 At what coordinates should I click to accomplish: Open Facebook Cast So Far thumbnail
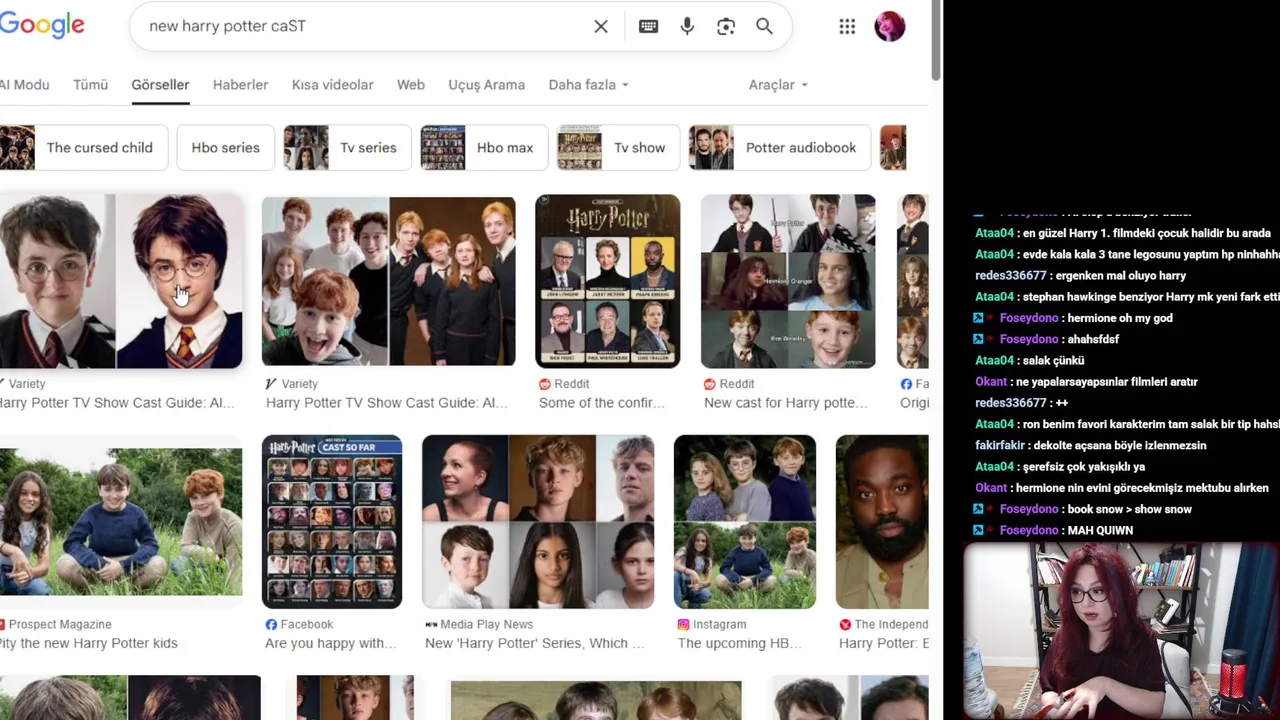pos(332,522)
